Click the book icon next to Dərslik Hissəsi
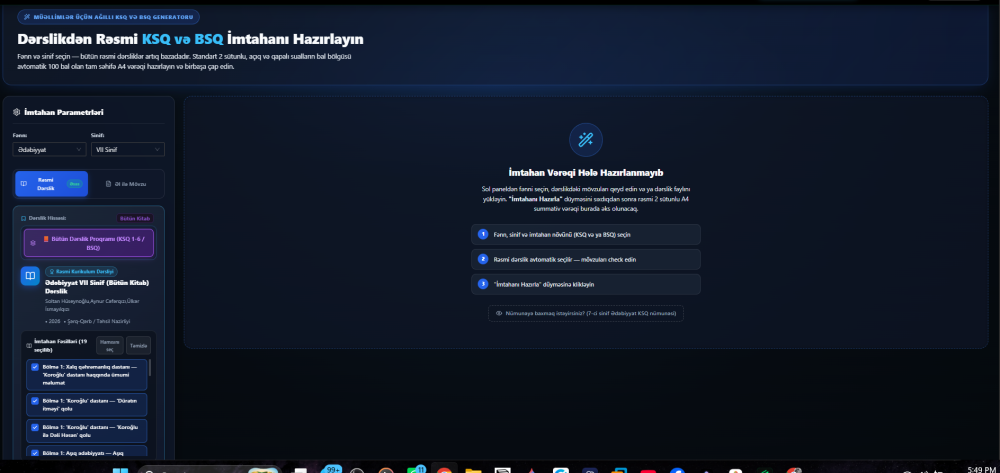The width and height of the screenshot is (1000, 473). [24, 218]
